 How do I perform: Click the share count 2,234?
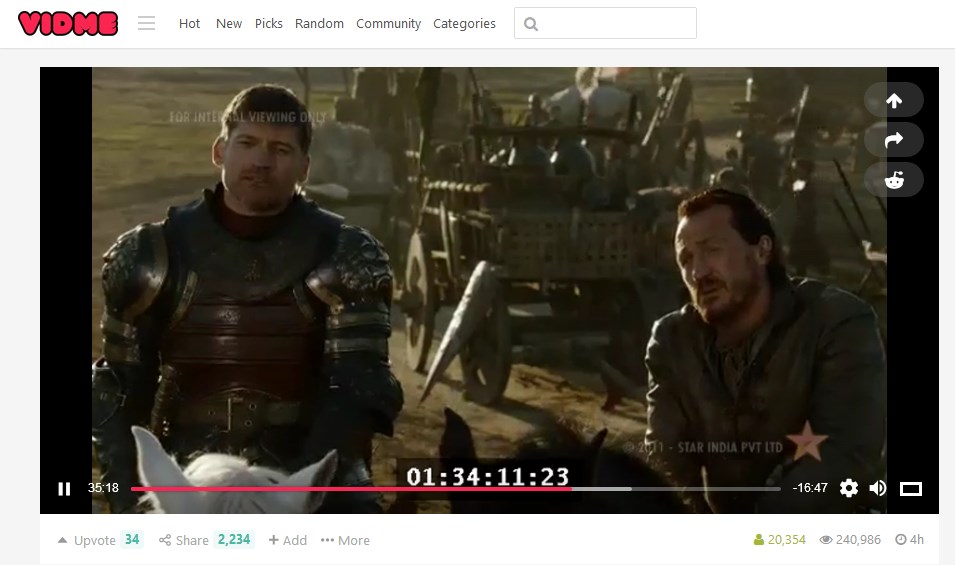(234, 539)
